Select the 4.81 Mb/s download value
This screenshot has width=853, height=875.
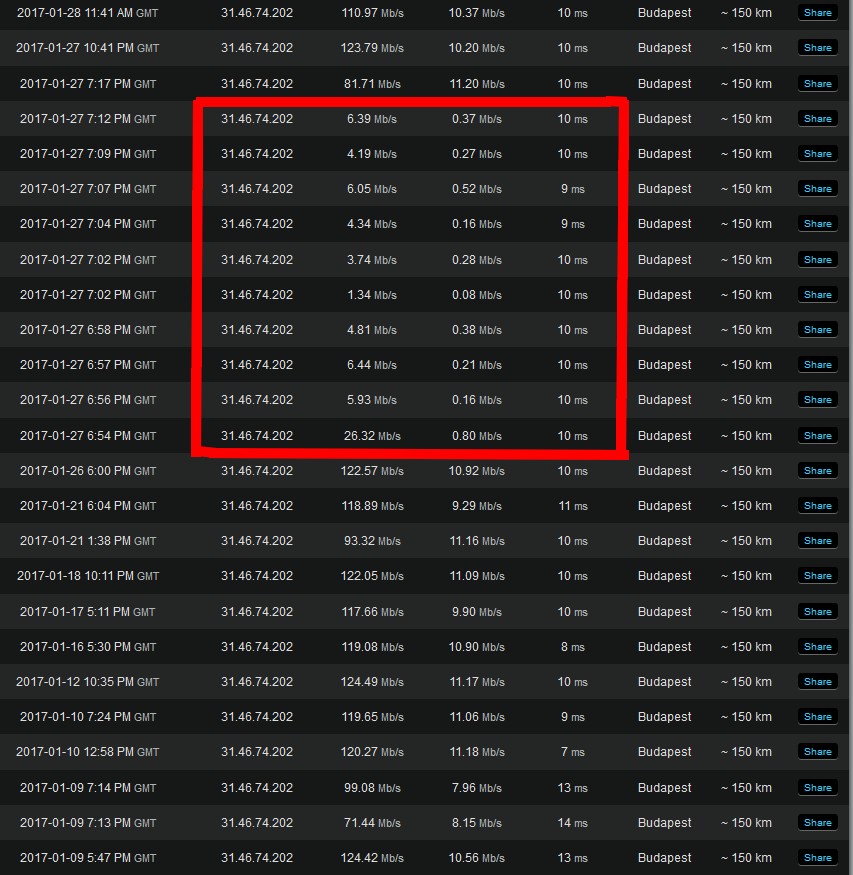(372, 330)
